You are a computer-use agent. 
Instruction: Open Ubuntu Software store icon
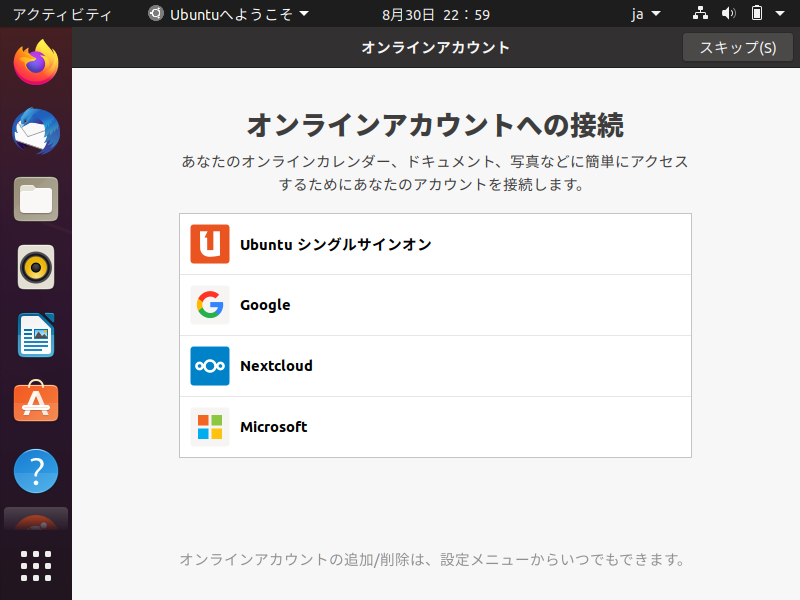36,402
